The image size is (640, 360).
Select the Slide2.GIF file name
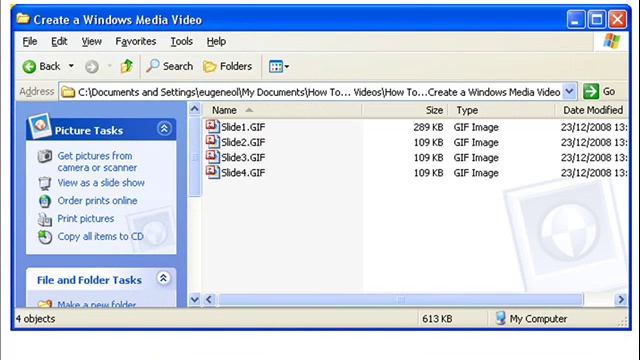(243, 142)
